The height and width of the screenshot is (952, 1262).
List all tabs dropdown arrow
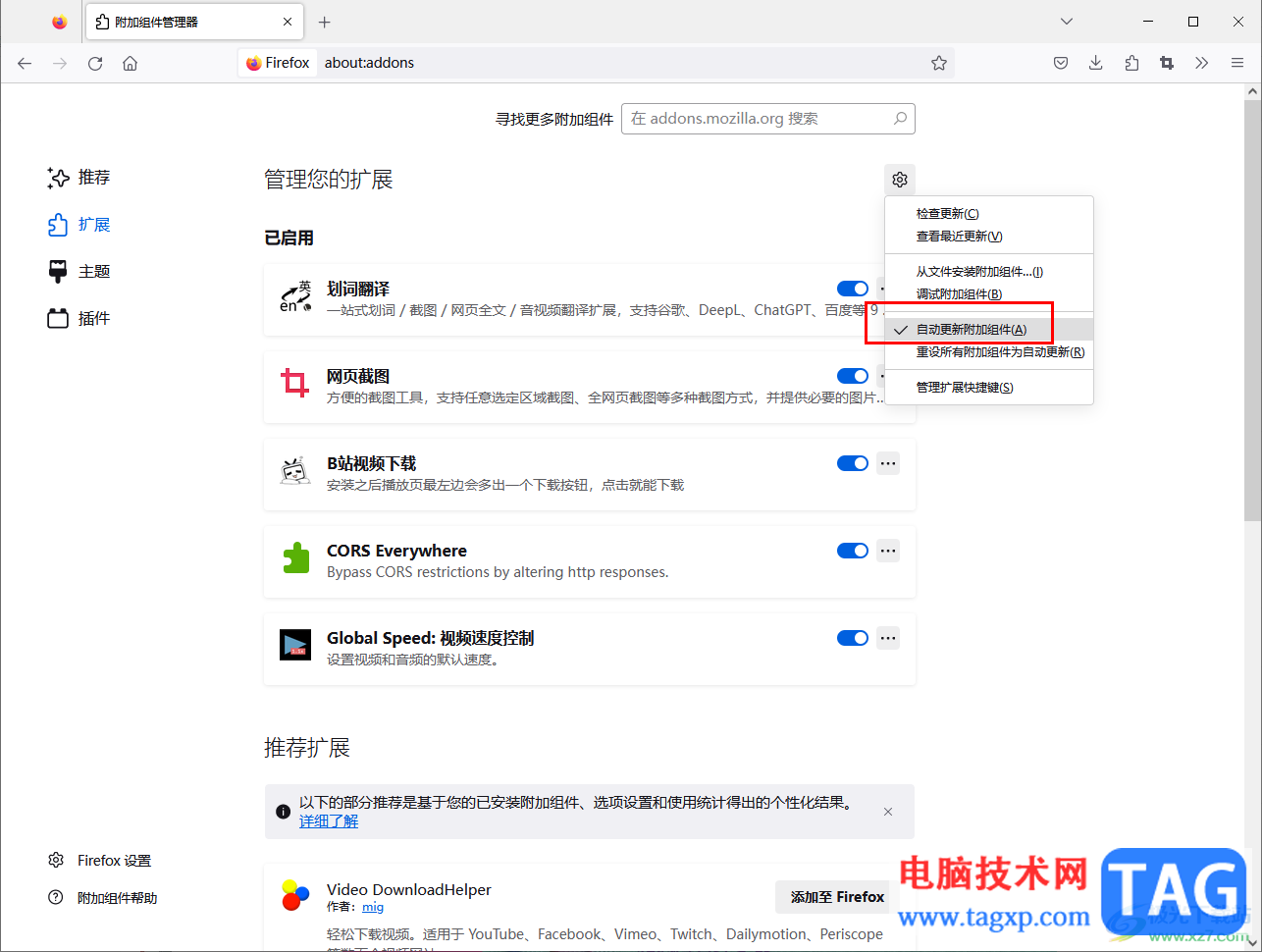[1067, 22]
